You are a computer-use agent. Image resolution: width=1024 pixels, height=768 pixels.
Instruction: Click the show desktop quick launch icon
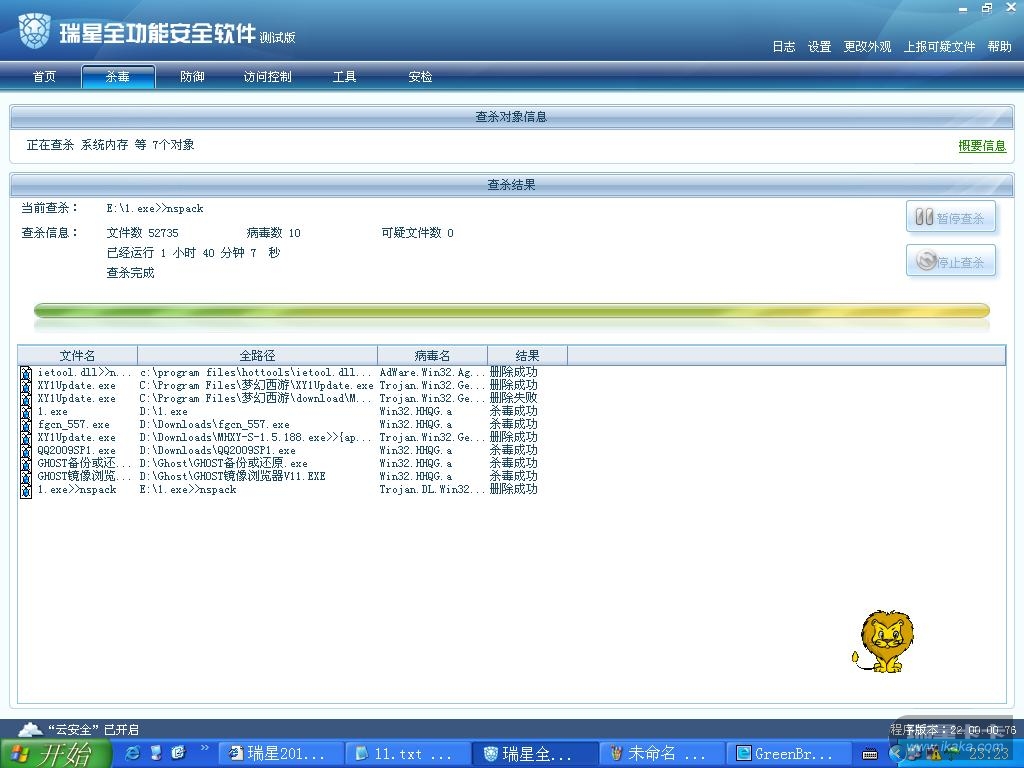tap(156, 754)
